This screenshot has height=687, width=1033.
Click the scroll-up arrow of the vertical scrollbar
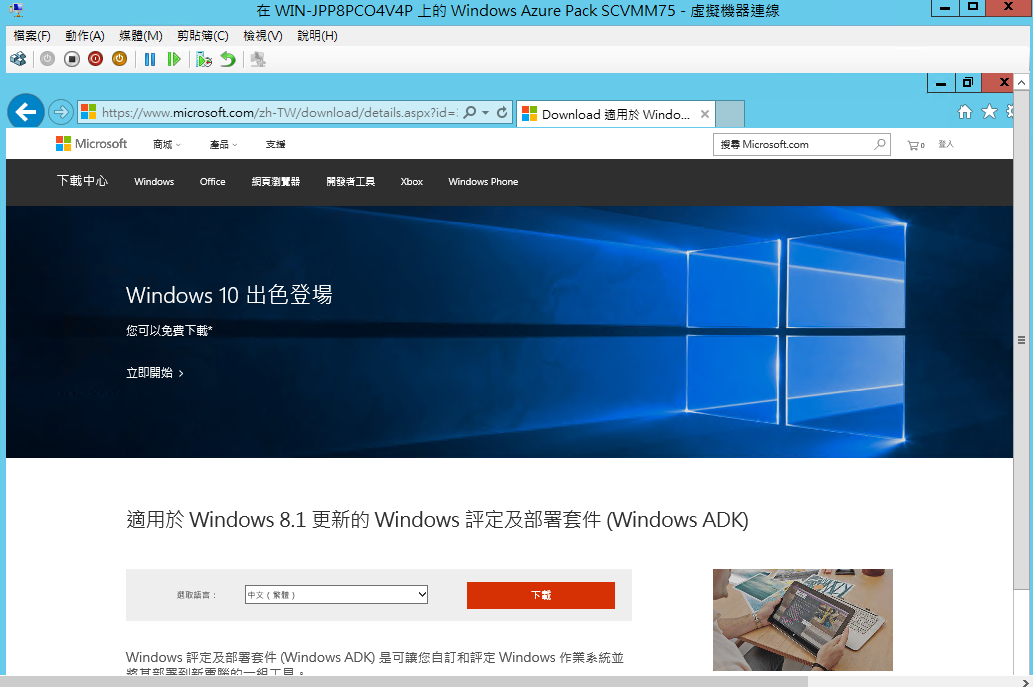click(1021, 82)
